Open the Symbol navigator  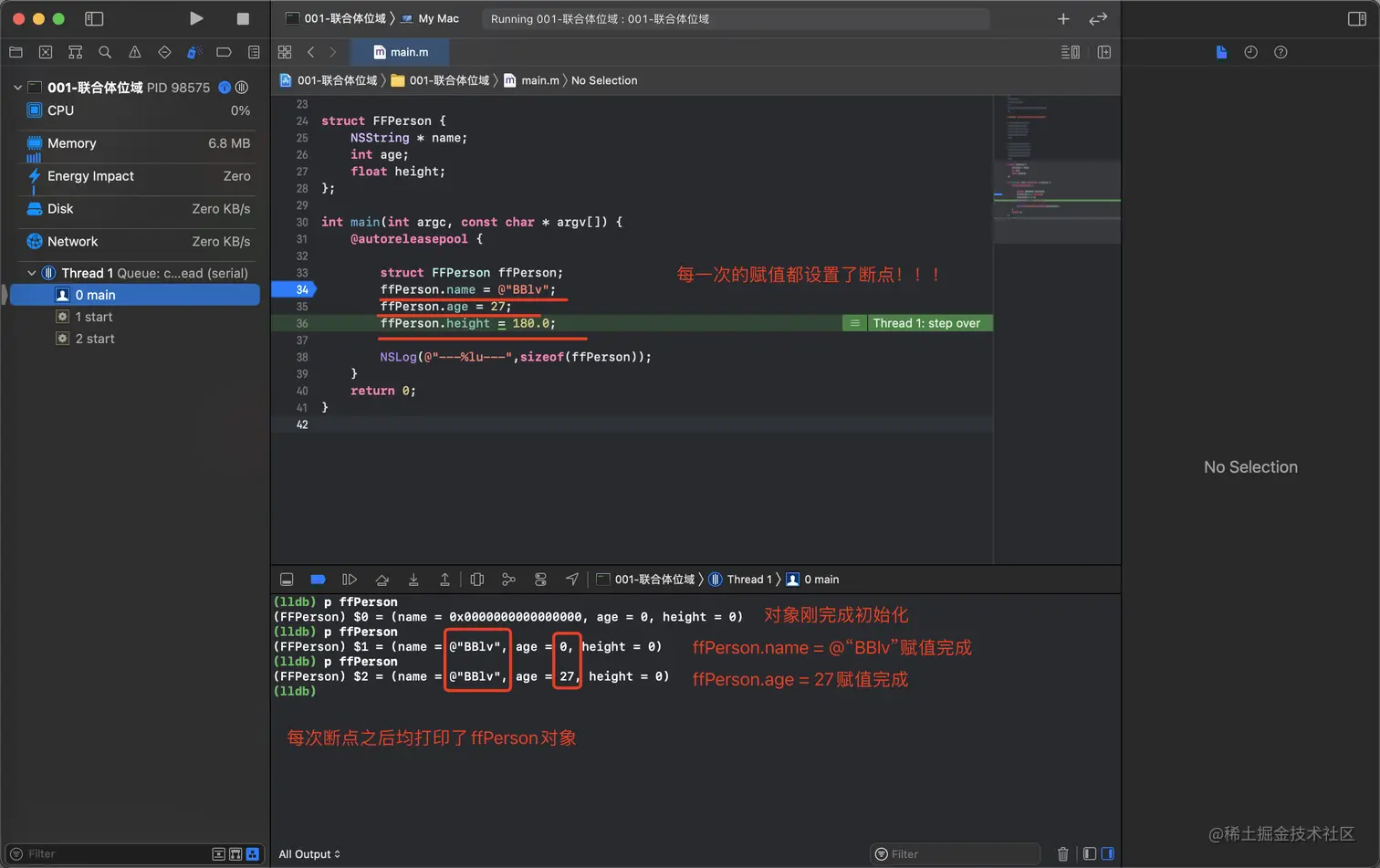click(76, 52)
